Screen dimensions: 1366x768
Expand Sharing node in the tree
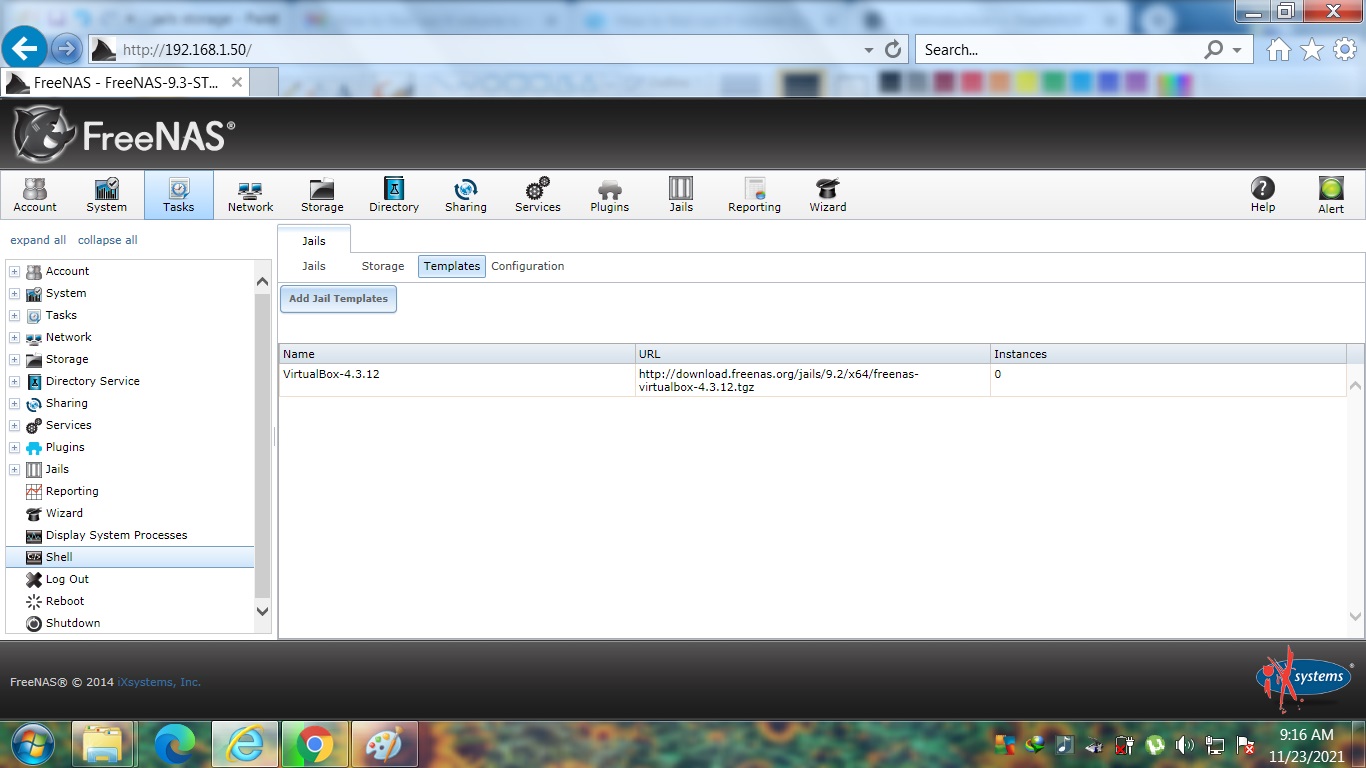[15, 403]
